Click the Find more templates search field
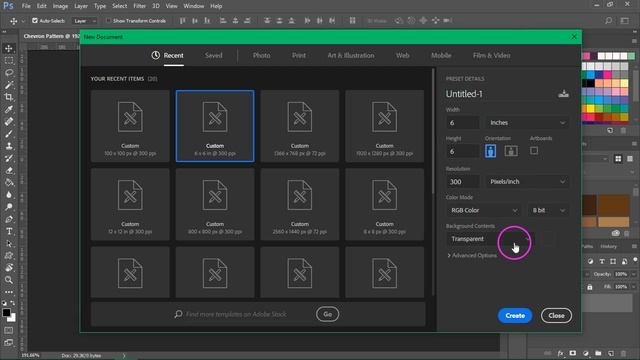The width and height of the screenshot is (640, 360). tap(236, 314)
